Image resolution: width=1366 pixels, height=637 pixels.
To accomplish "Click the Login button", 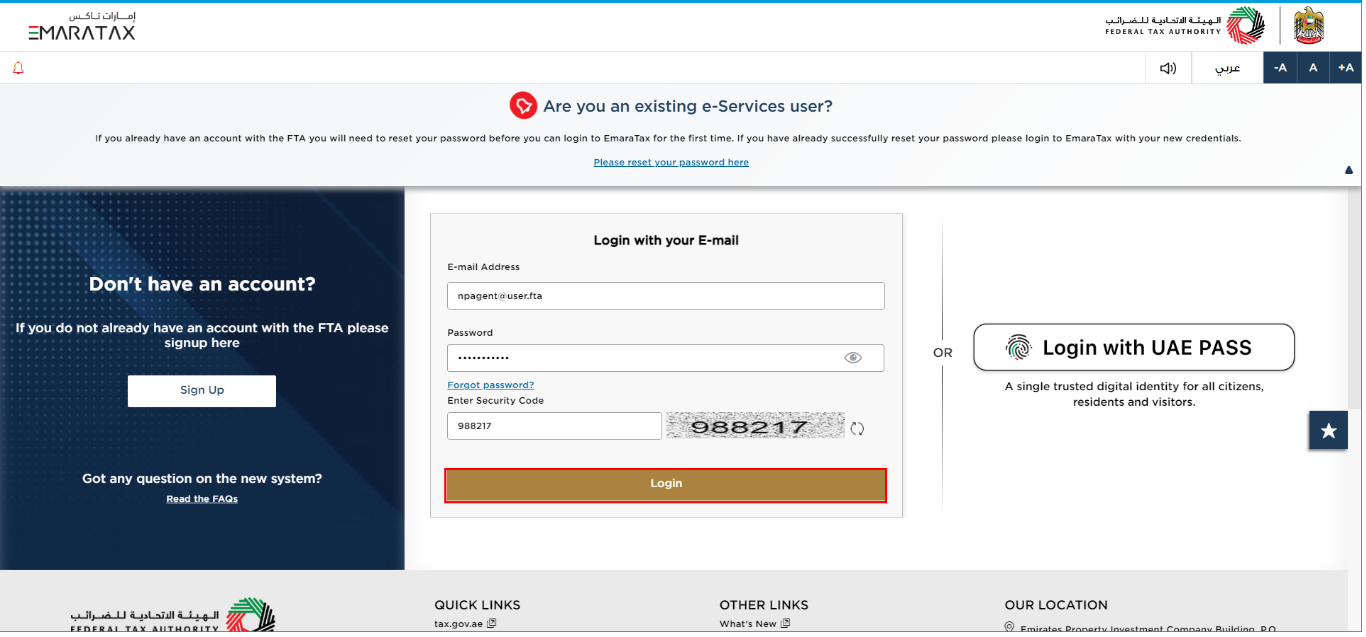I will coord(666,484).
